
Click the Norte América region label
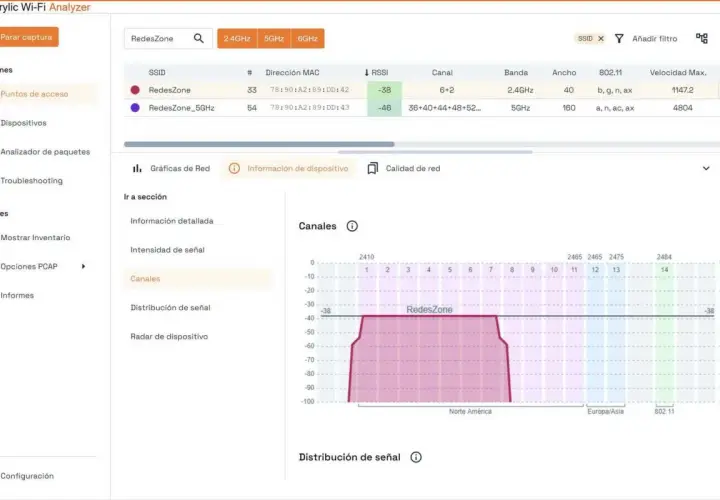(470, 411)
